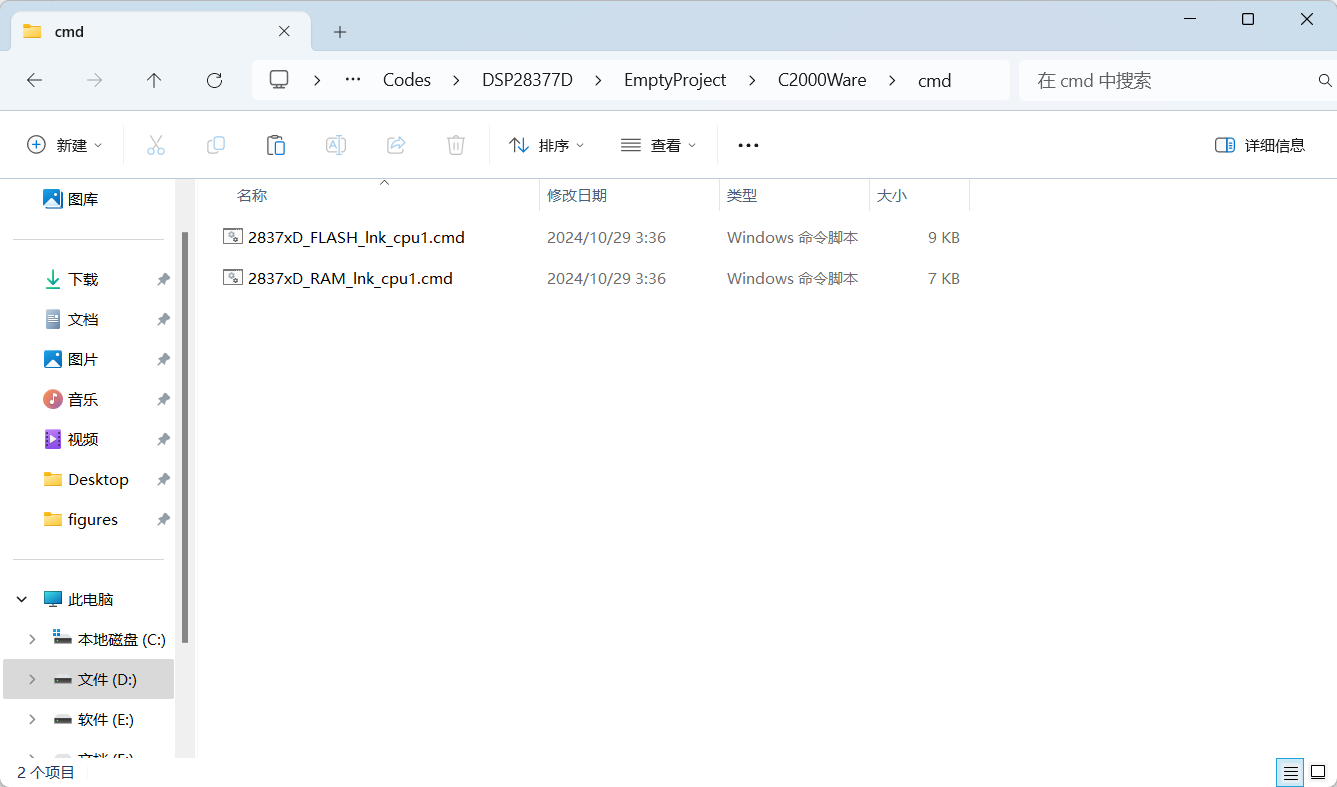The image size is (1337, 787).
Task: Go up one directory level
Action: (154, 80)
